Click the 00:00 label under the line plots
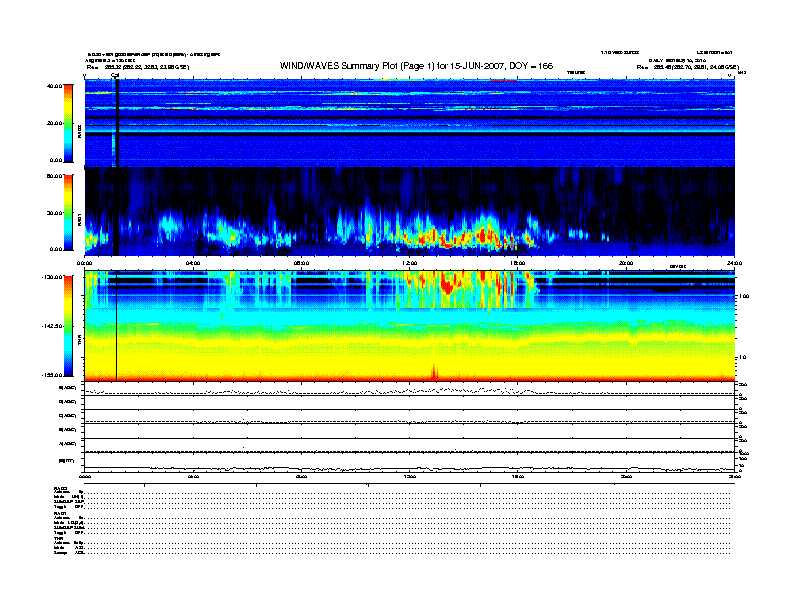Viewport: 792px width, 612px height. pyautogui.click(x=85, y=476)
